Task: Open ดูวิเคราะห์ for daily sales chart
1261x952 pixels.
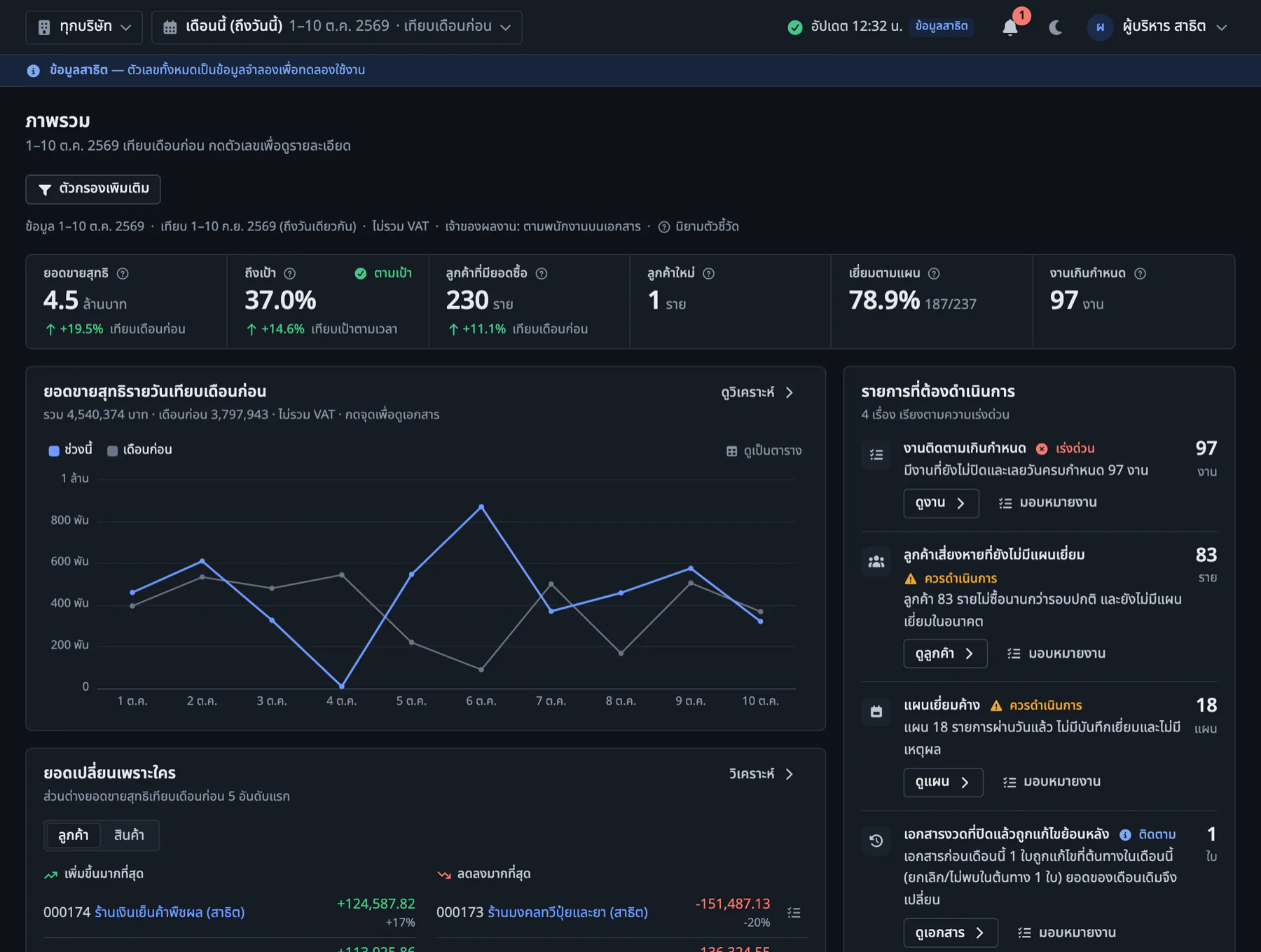Action: pos(757,392)
